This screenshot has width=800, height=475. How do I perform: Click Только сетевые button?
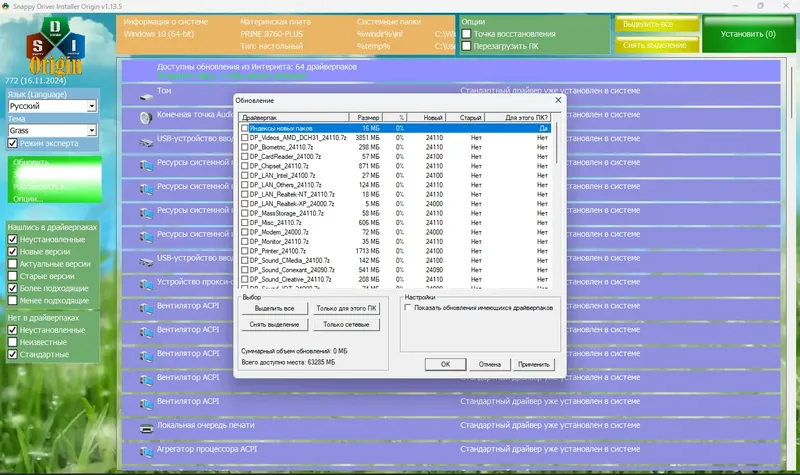point(346,324)
